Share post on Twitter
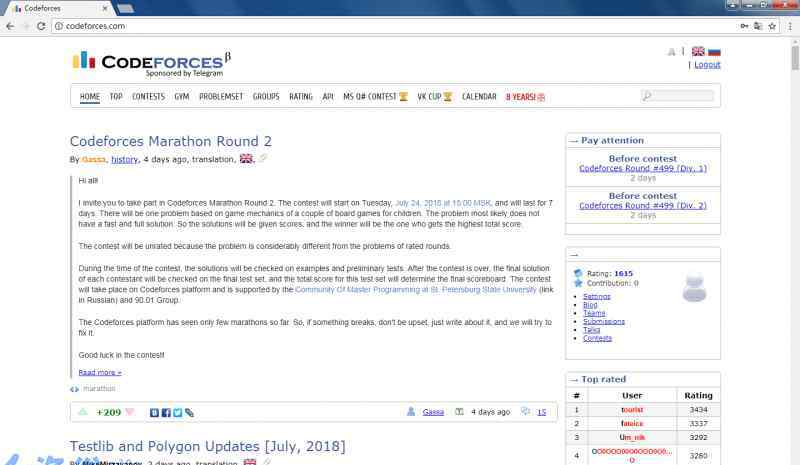 pos(178,412)
